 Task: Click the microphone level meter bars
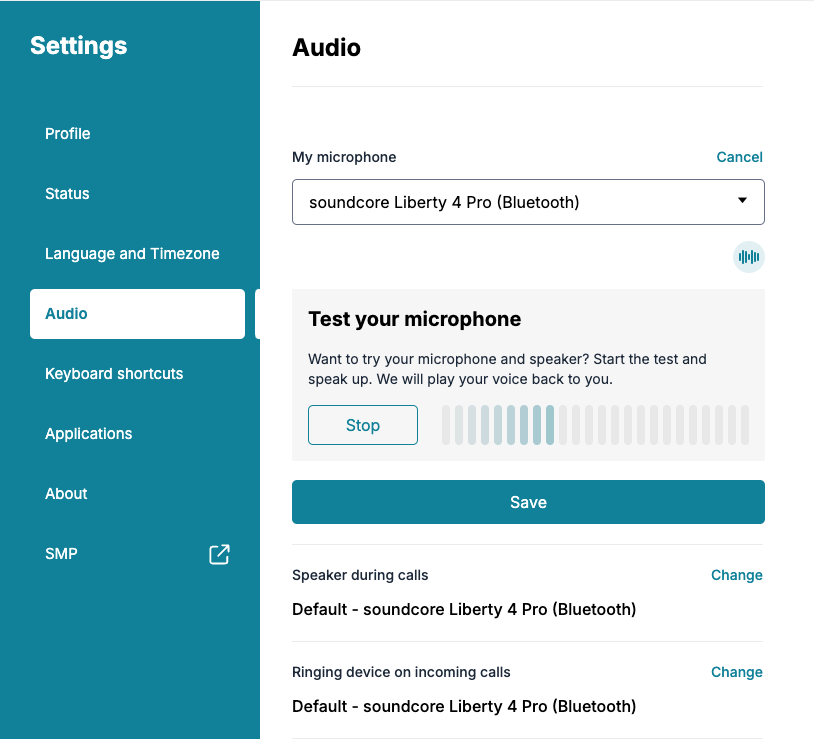pyautogui.click(x=595, y=425)
